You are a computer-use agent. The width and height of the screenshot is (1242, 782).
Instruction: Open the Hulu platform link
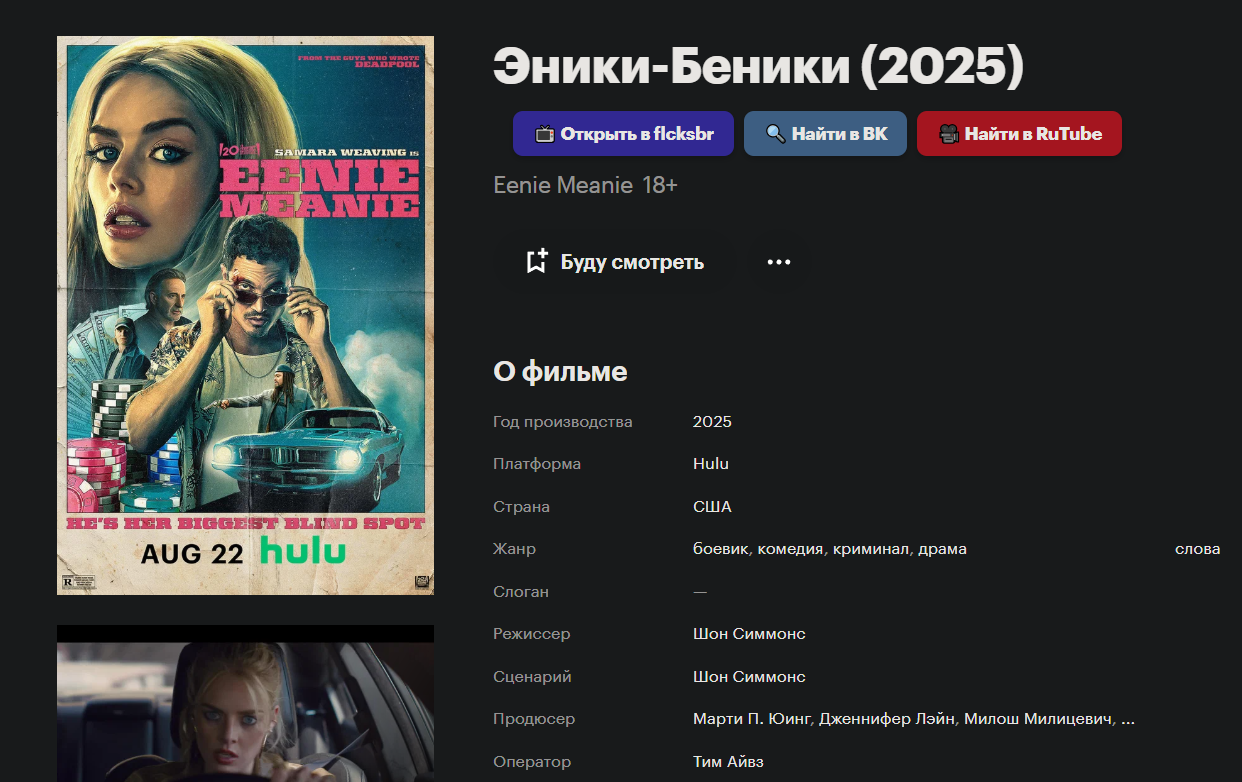coord(711,464)
